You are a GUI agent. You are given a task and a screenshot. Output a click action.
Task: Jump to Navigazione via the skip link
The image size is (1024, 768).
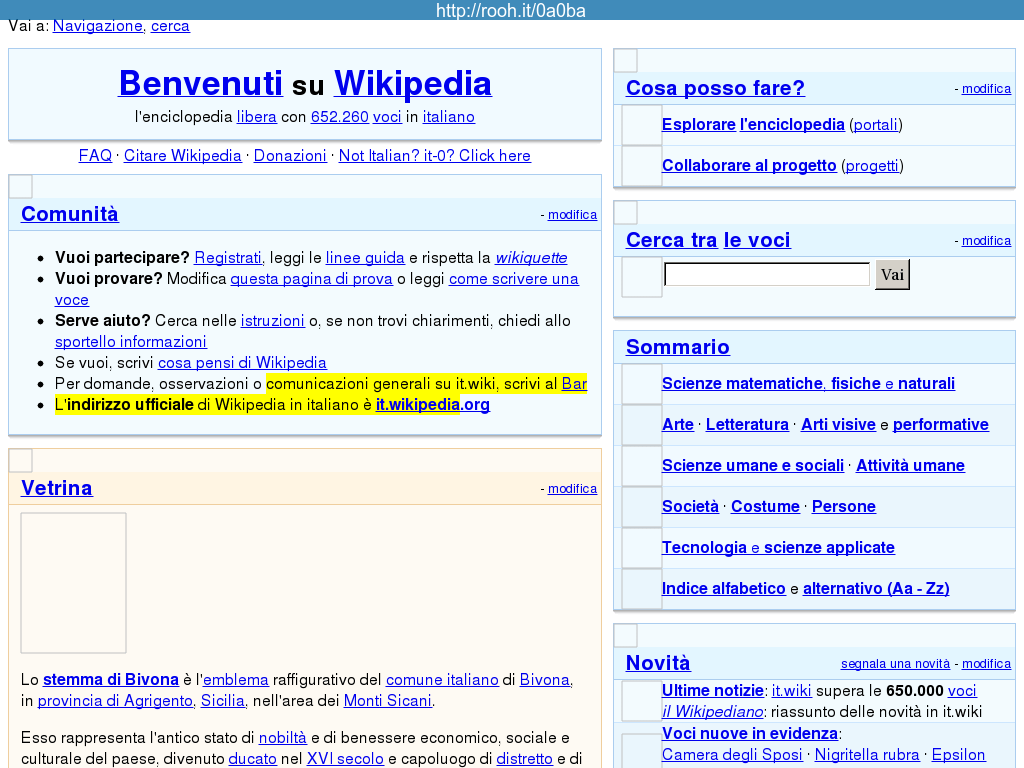click(x=97, y=26)
